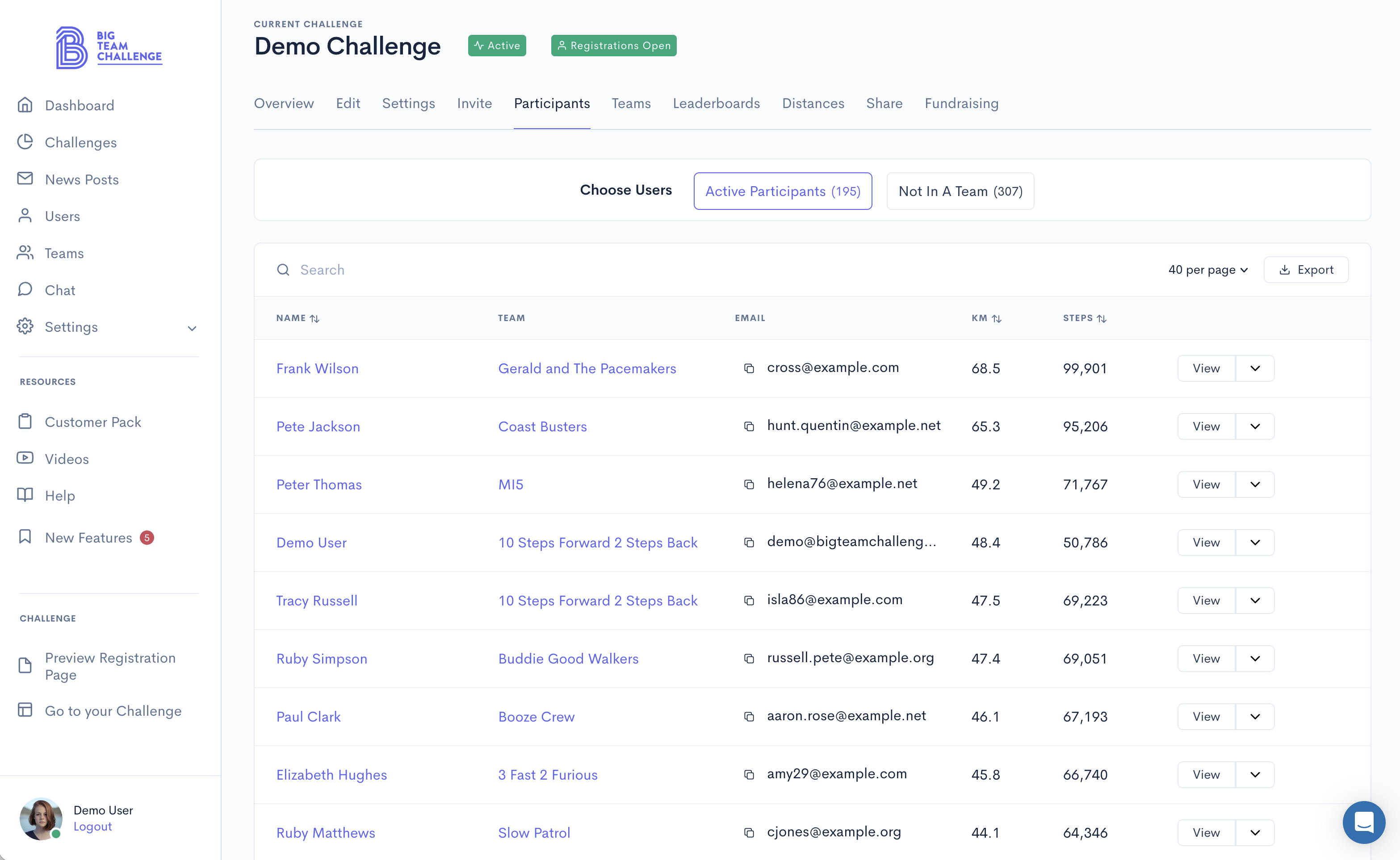
Task: Open the Fundraising tab
Action: tap(961, 104)
